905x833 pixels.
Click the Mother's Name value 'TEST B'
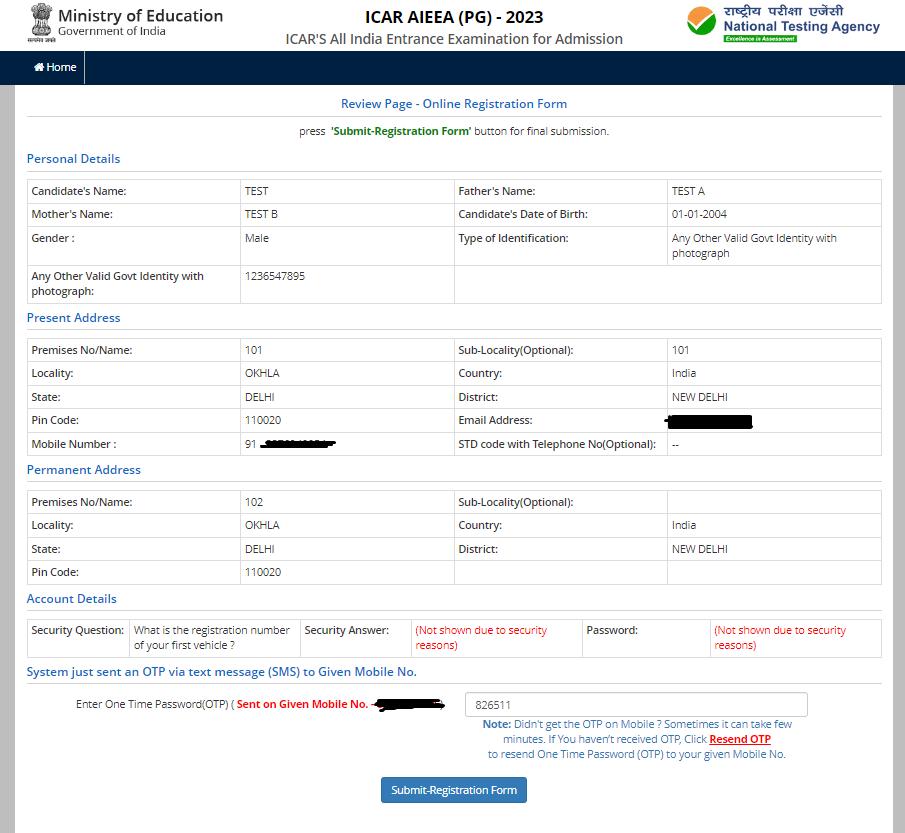pos(261,214)
